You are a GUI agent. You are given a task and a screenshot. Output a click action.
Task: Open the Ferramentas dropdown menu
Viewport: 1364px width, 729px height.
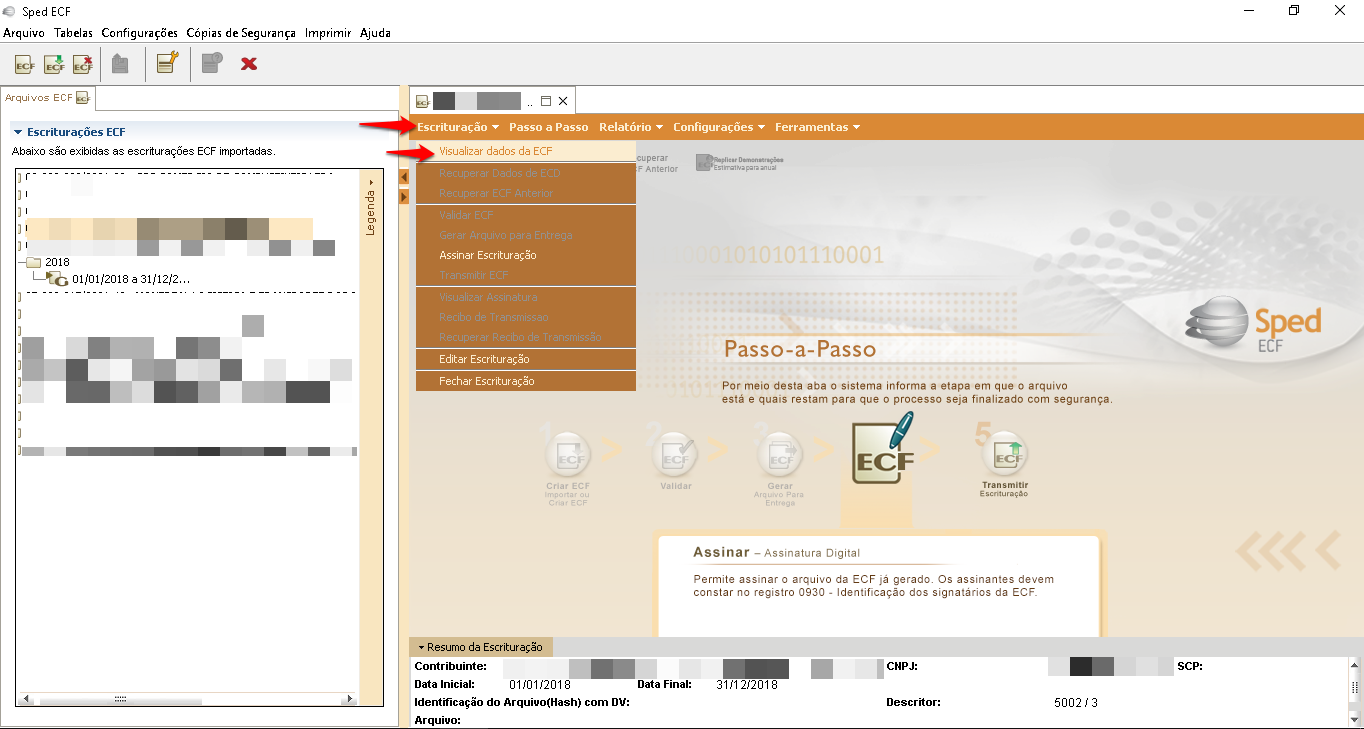pyautogui.click(x=817, y=127)
